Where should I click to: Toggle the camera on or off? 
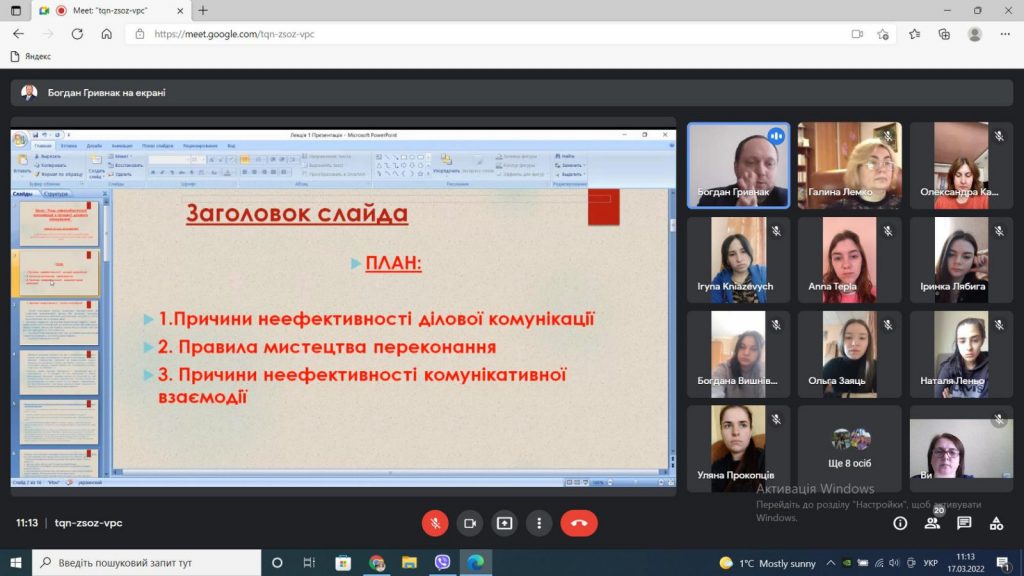coord(469,523)
